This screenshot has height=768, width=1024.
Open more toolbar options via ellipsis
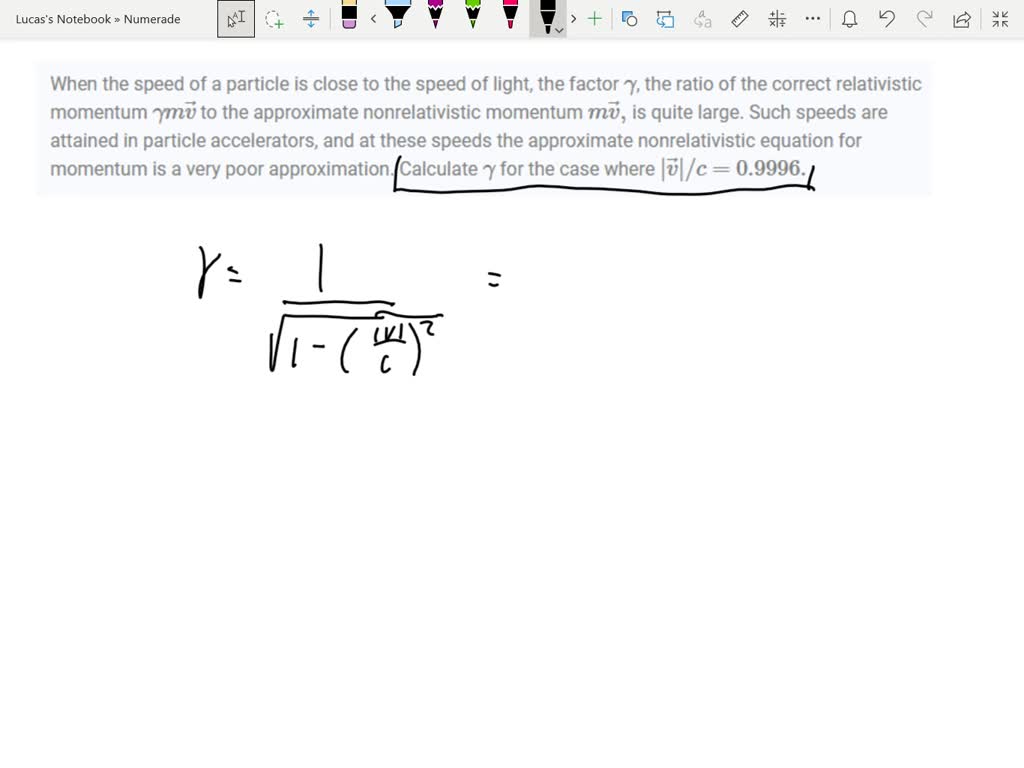[x=812, y=19]
